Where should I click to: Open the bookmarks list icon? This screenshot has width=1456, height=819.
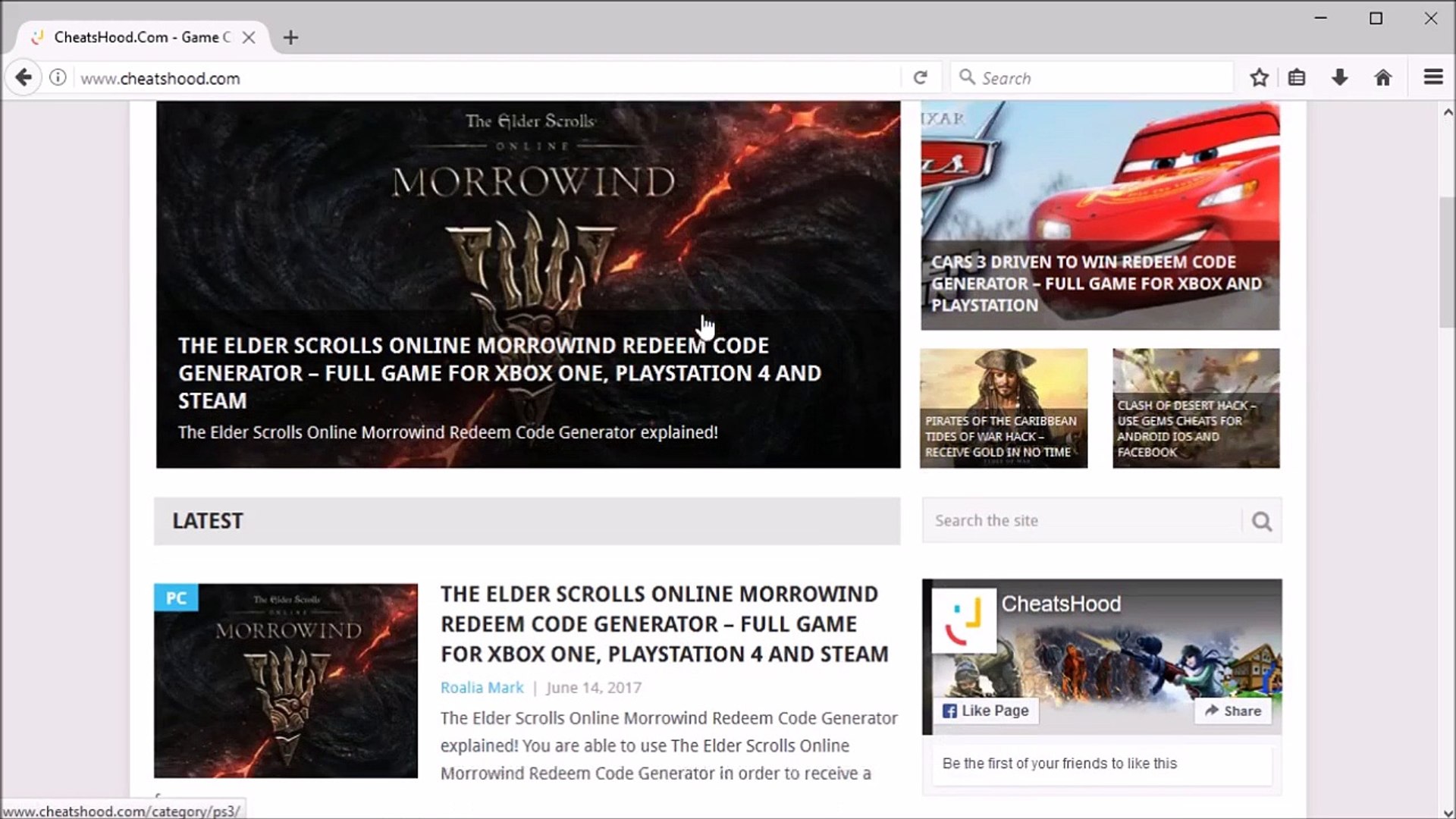point(1297,77)
